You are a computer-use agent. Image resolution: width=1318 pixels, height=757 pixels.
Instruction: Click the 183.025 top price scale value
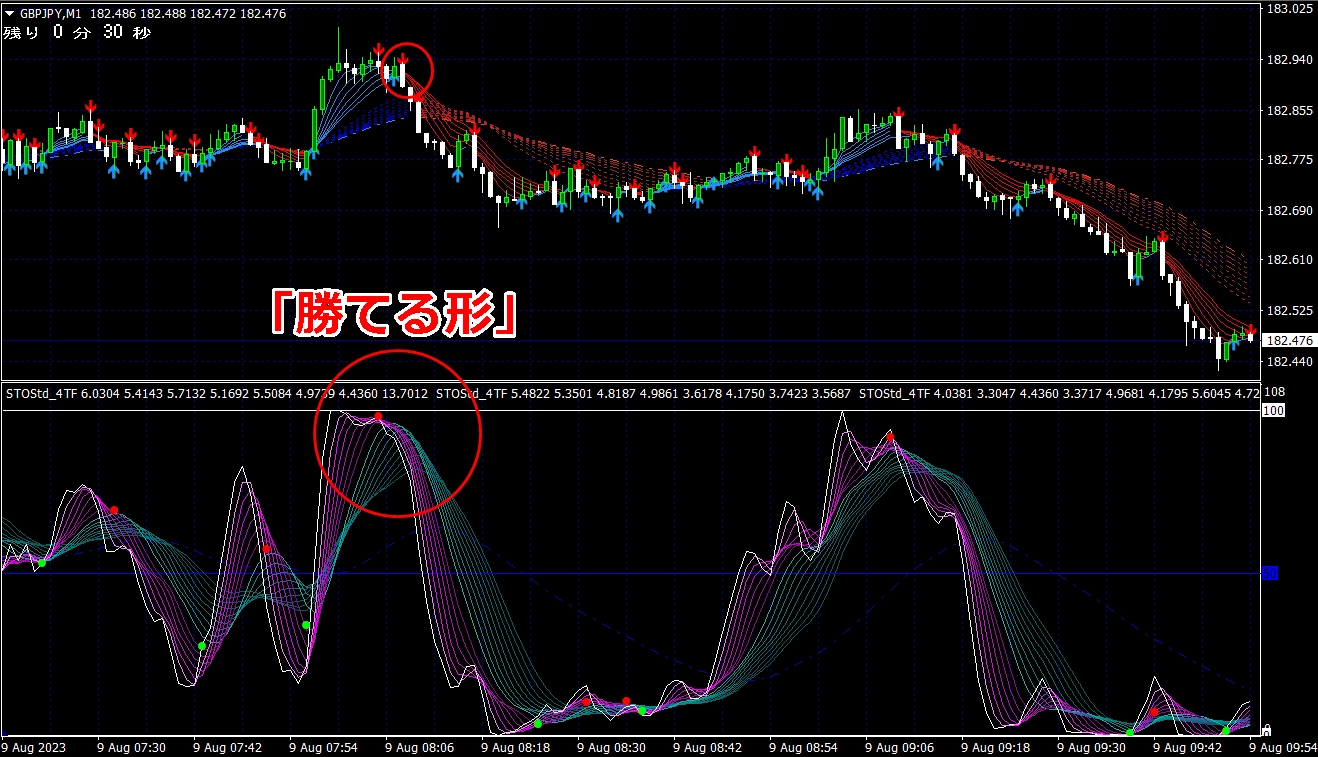tap(1288, 9)
